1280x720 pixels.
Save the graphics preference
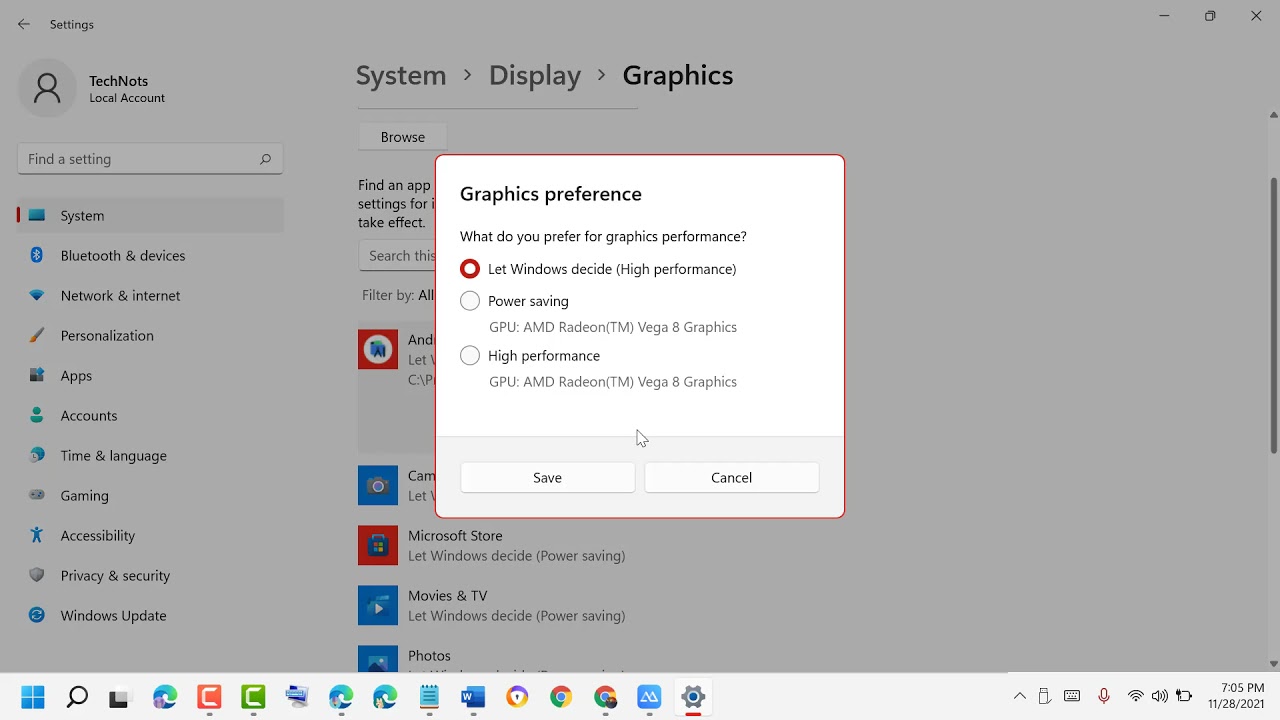[x=547, y=478]
